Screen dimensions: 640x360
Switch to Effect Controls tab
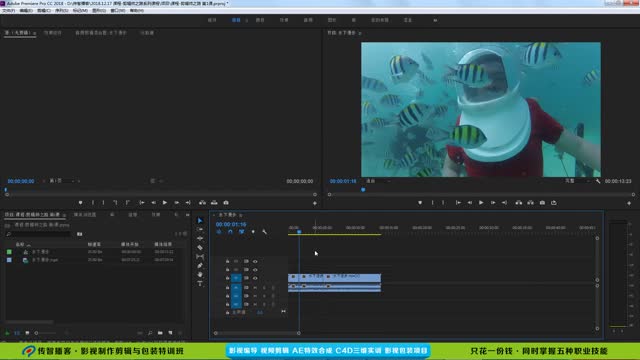(53, 33)
